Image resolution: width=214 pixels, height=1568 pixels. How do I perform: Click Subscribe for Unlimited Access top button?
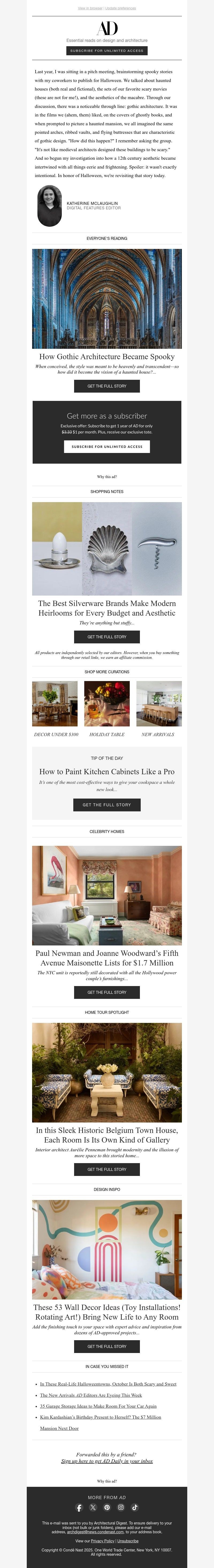tap(107, 50)
